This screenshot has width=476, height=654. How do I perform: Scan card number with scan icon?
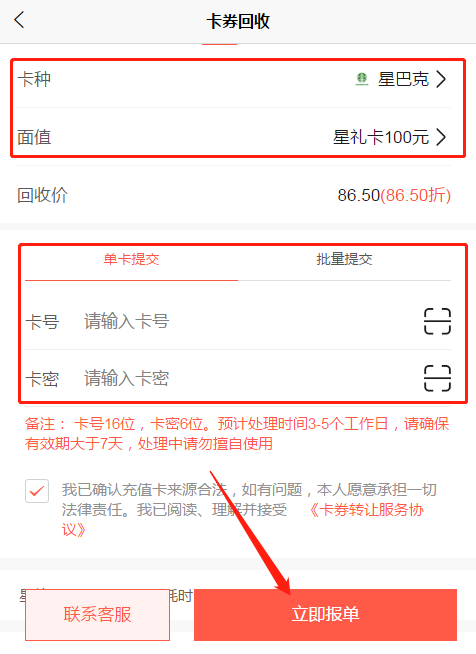click(437, 321)
